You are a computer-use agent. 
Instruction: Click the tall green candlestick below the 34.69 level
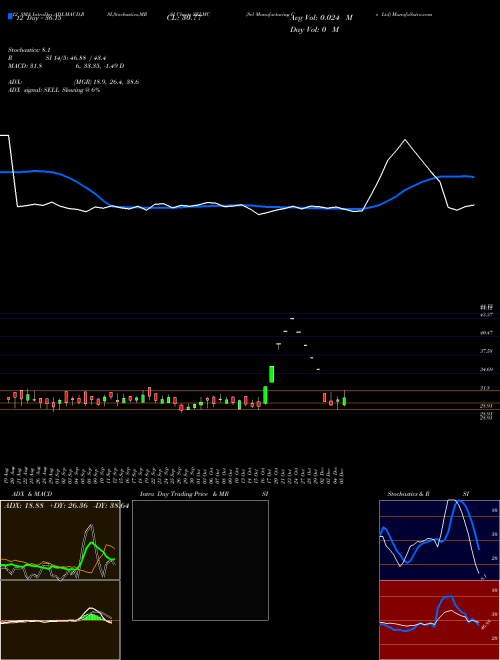point(272,374)
